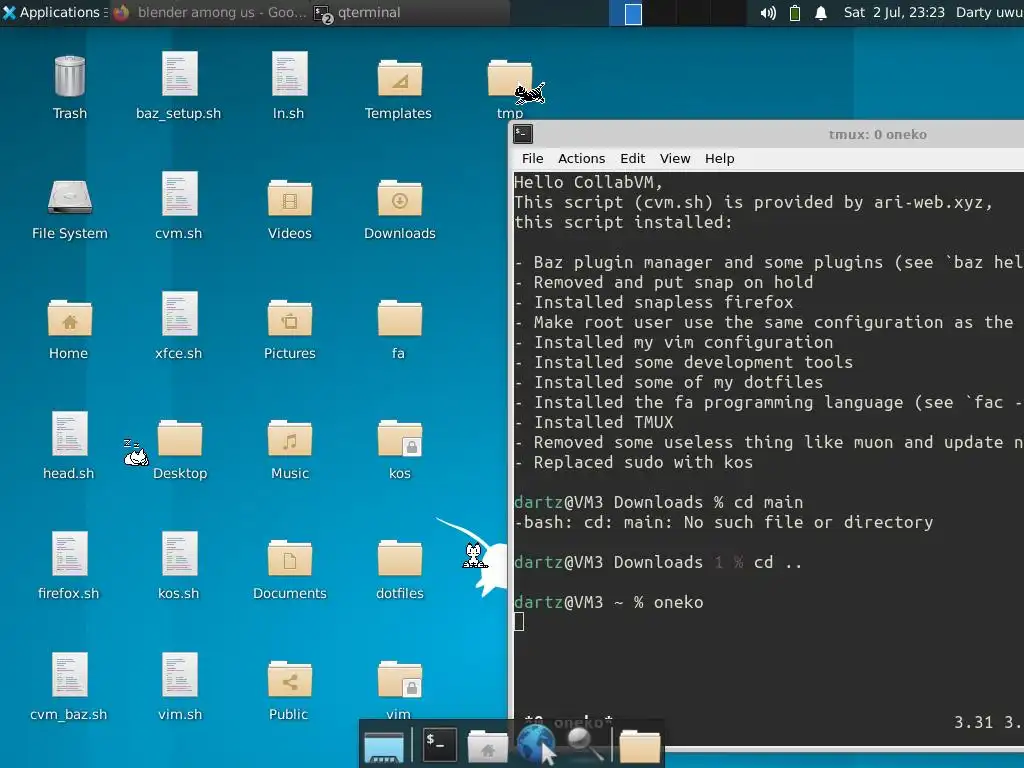Viewport: 1024px width, 768px height.
Task: Open the View menu in qterminal
Action: (675, 158)
